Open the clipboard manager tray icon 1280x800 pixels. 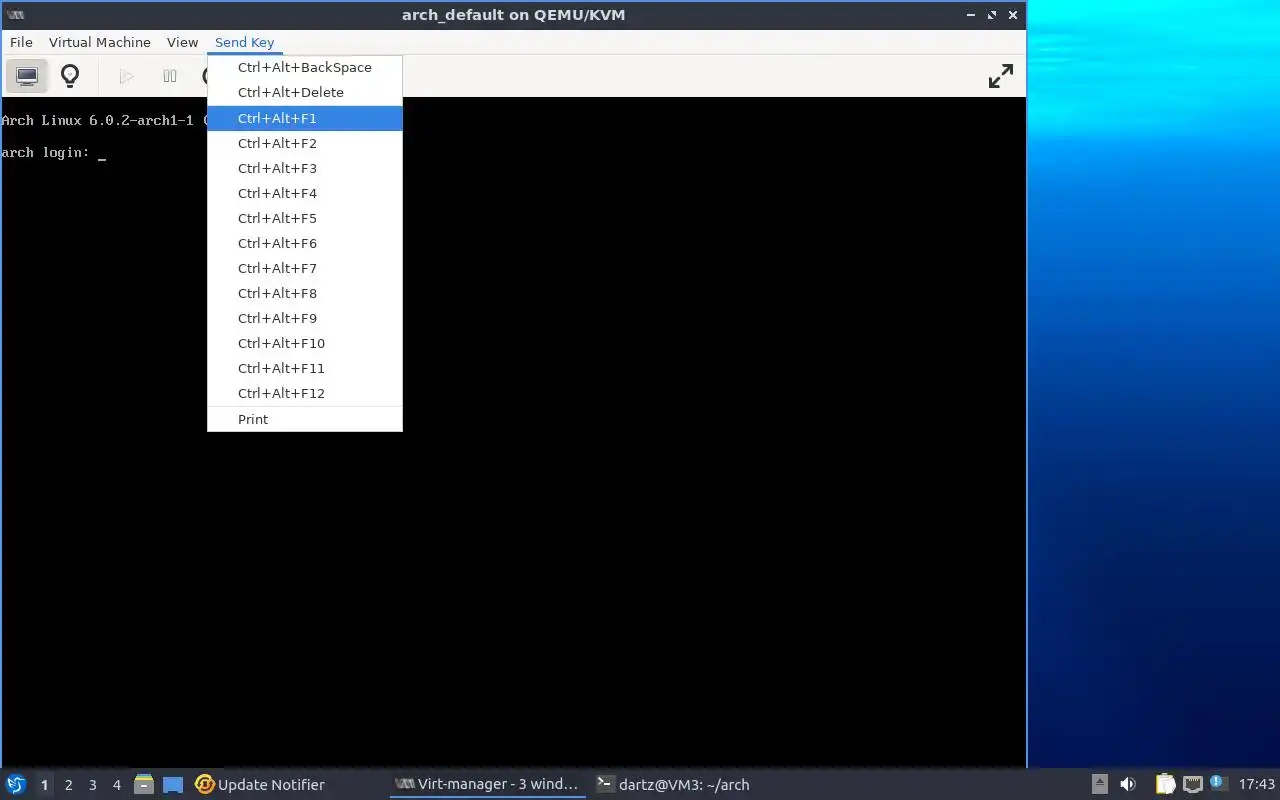tap(1165, 784)
